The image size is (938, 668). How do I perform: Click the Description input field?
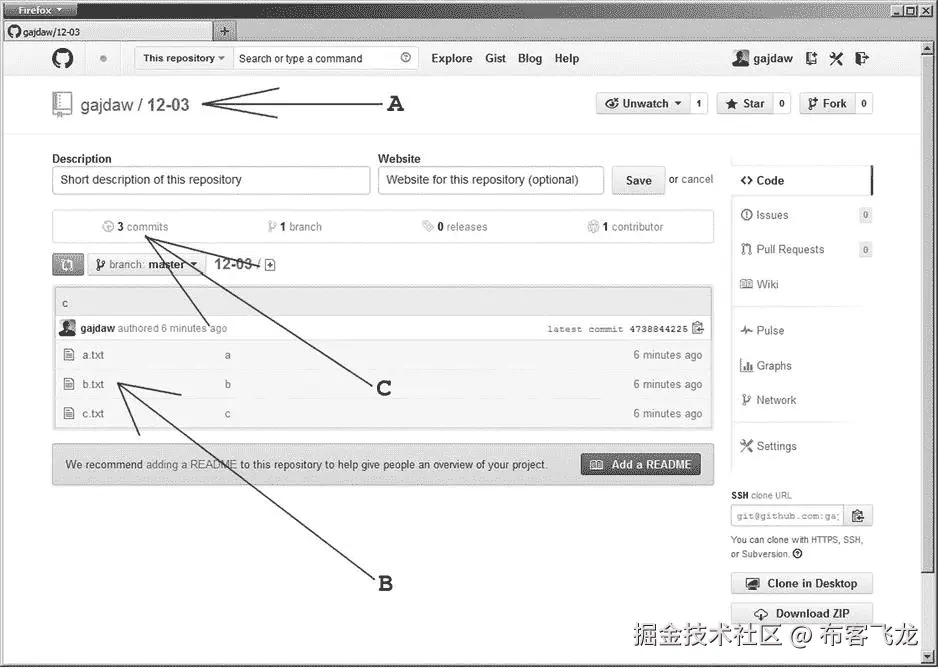click(211, 180)
